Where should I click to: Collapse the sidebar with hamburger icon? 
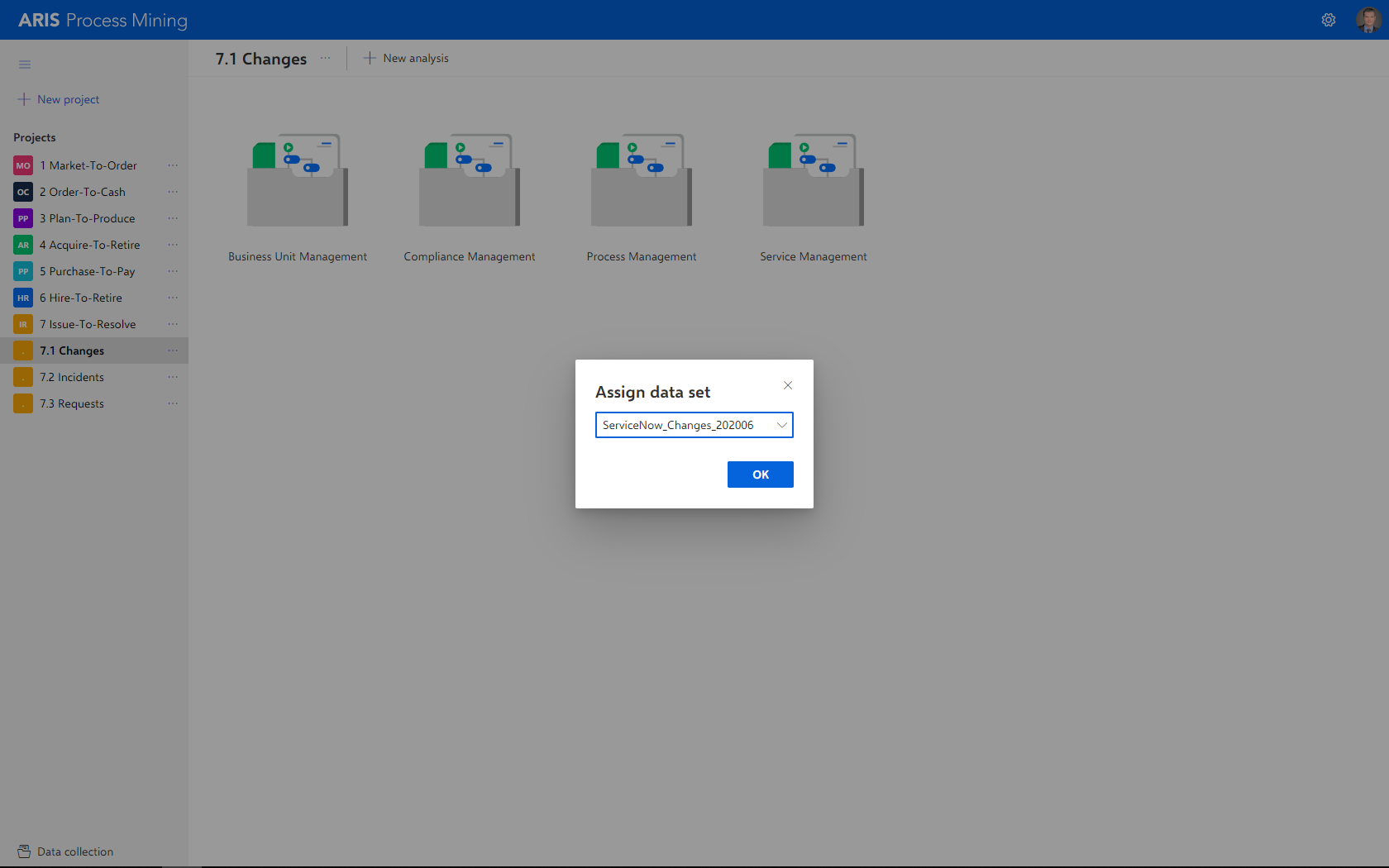tap(25, 64)
